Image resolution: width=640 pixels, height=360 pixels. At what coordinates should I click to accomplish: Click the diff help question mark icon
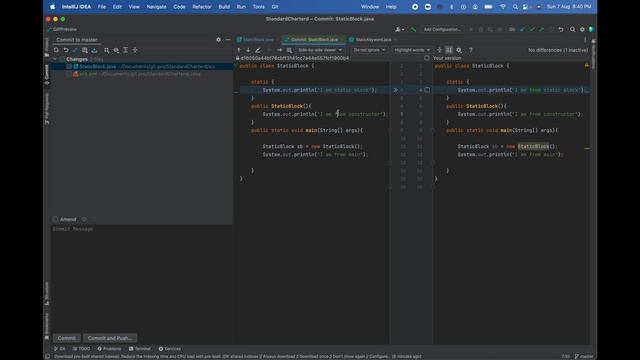click(x=471, y=50)
